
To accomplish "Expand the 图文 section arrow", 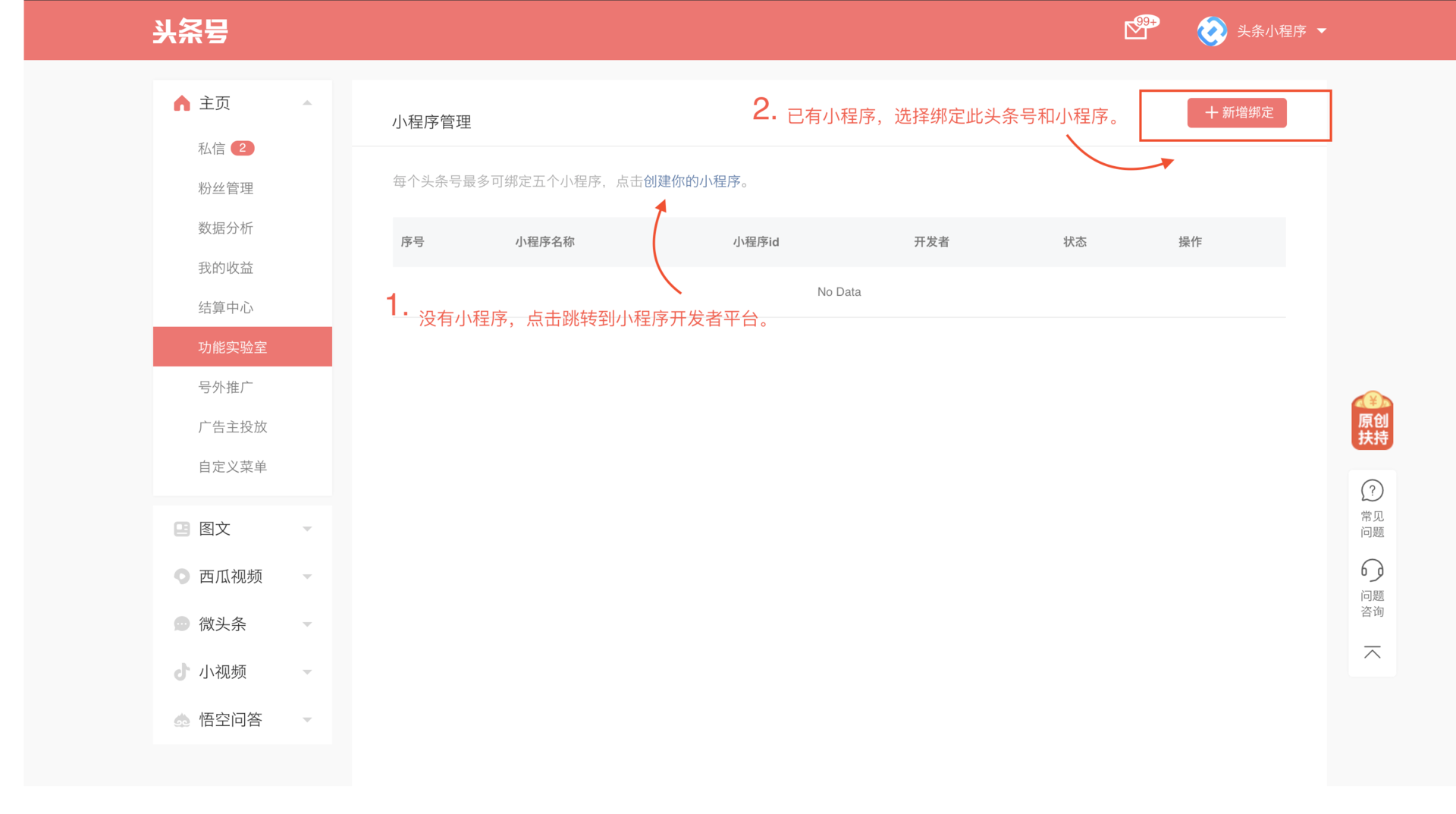I will (307, 529).
